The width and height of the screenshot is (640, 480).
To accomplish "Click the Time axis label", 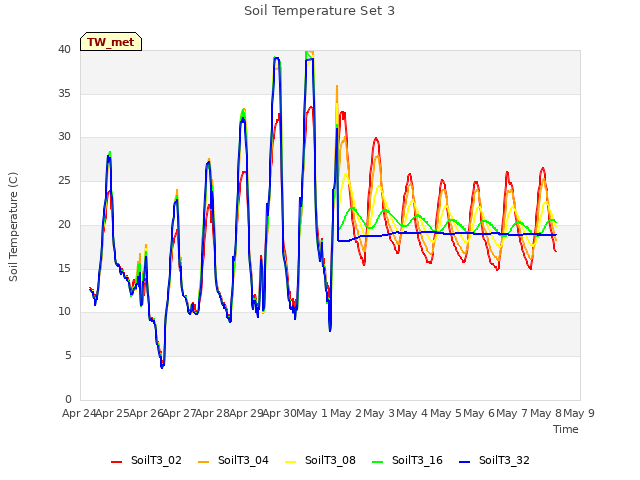I will click(566, 429).
